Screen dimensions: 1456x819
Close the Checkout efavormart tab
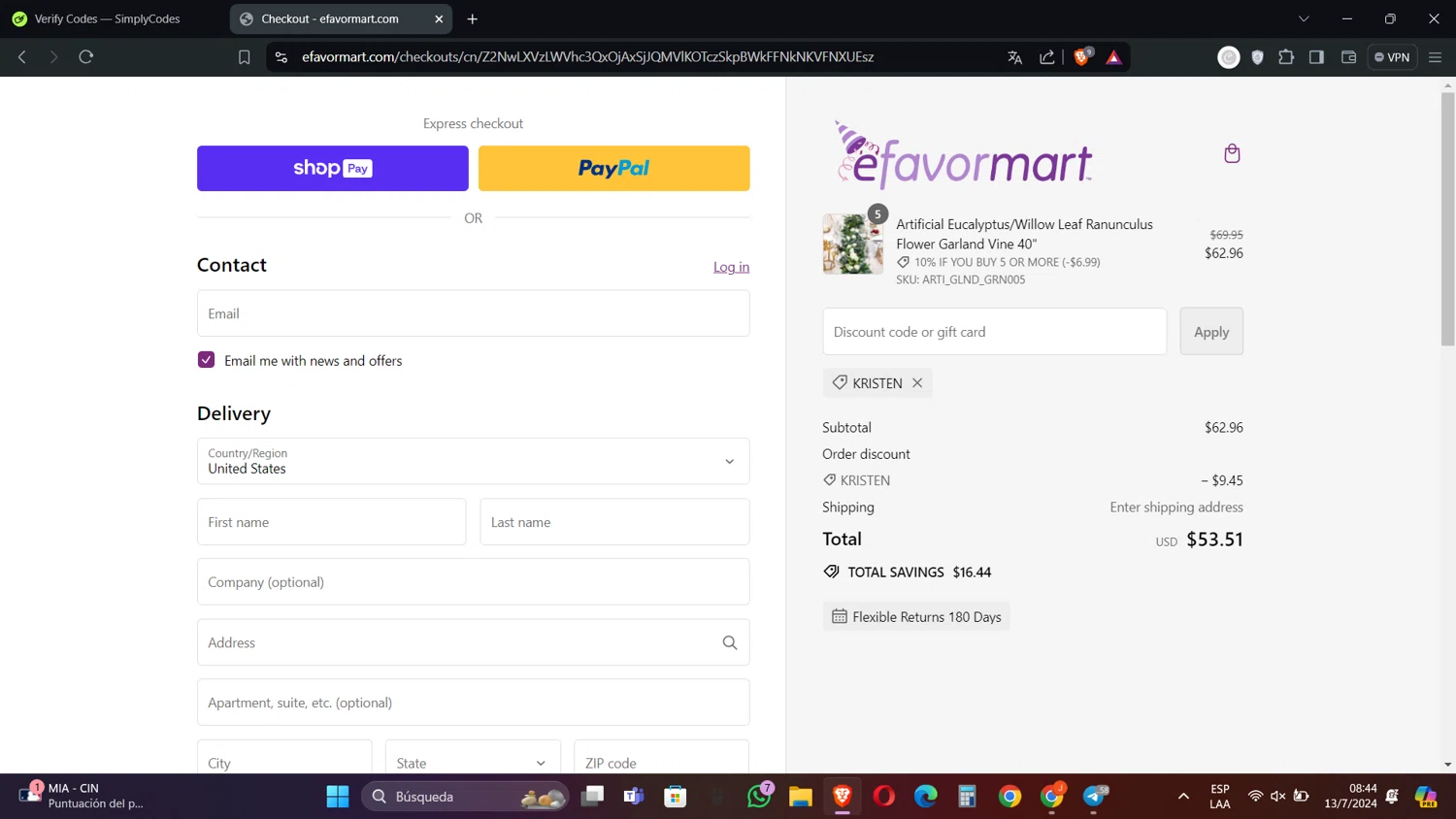tap(439, 18)
